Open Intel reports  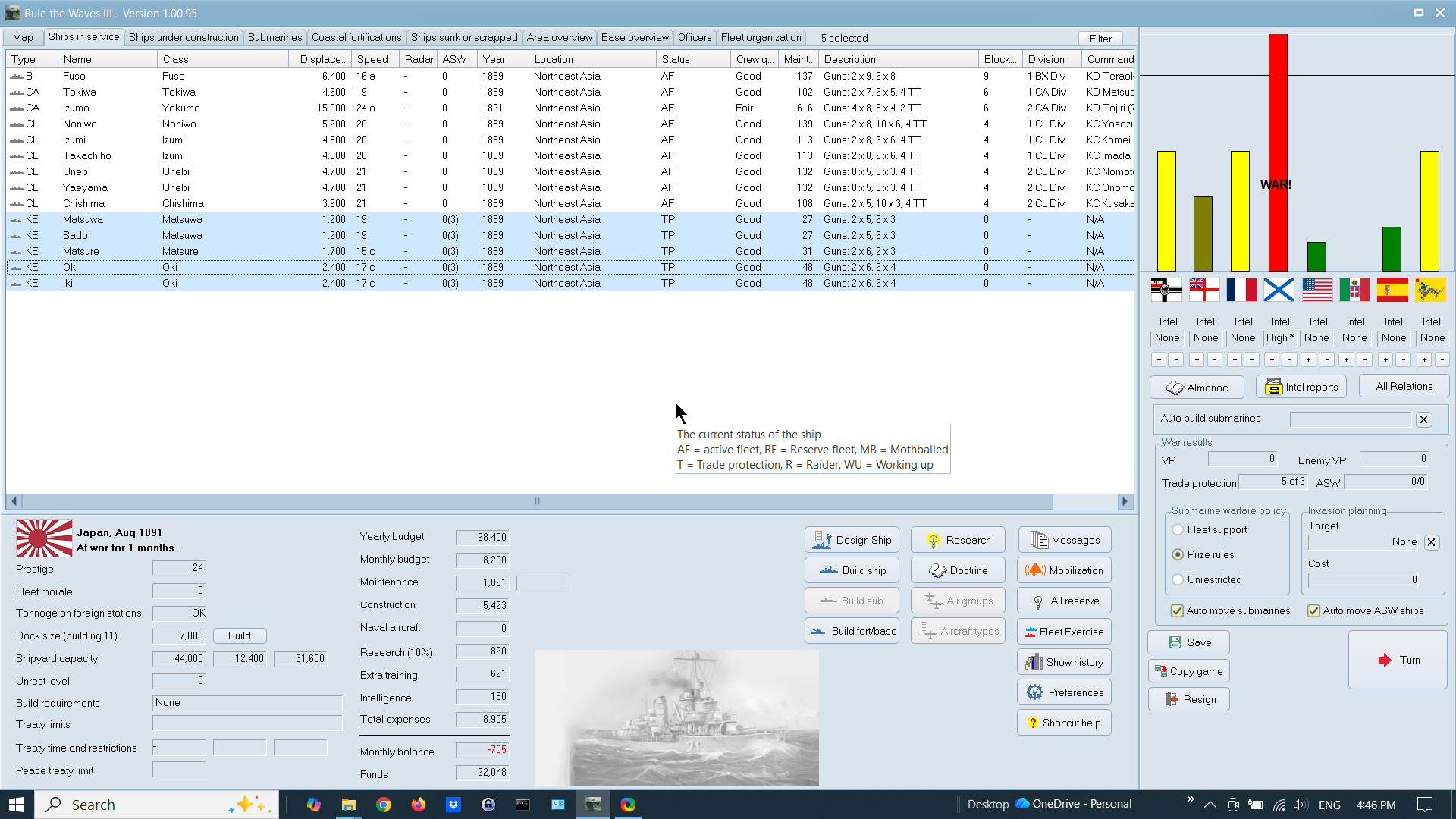pos(1301,387)
